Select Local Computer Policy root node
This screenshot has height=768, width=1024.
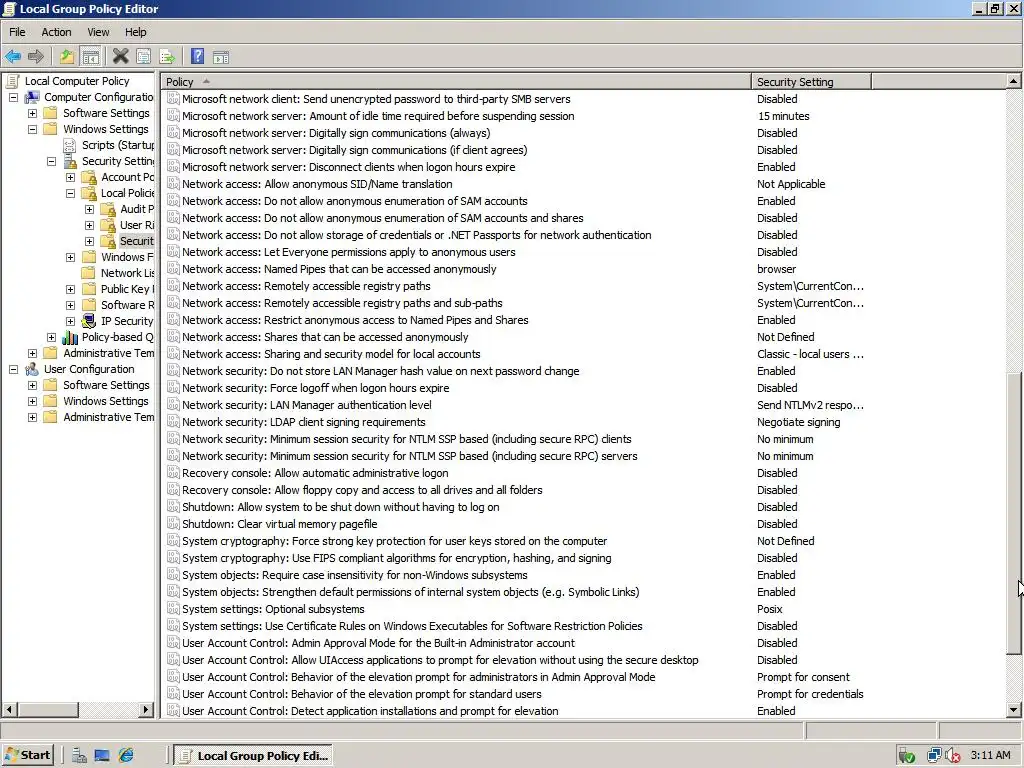pos(76,81)
